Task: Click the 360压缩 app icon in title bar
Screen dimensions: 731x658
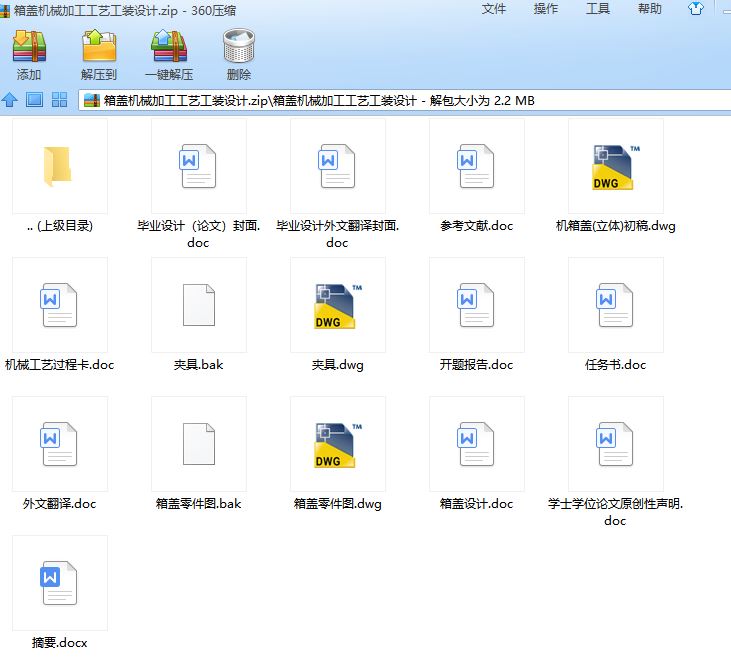Action: click(x=5, y=11)
